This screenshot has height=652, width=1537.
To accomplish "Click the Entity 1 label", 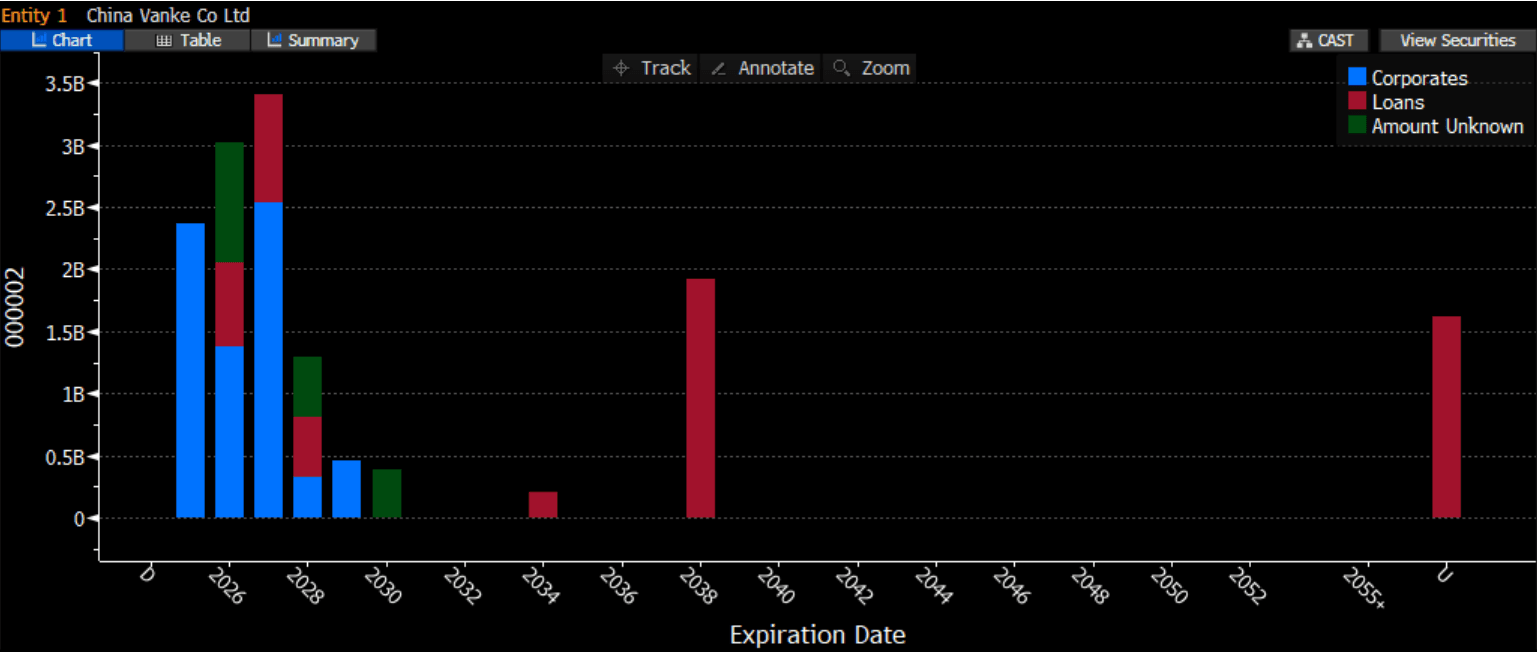I will click(x=34, y=15).
